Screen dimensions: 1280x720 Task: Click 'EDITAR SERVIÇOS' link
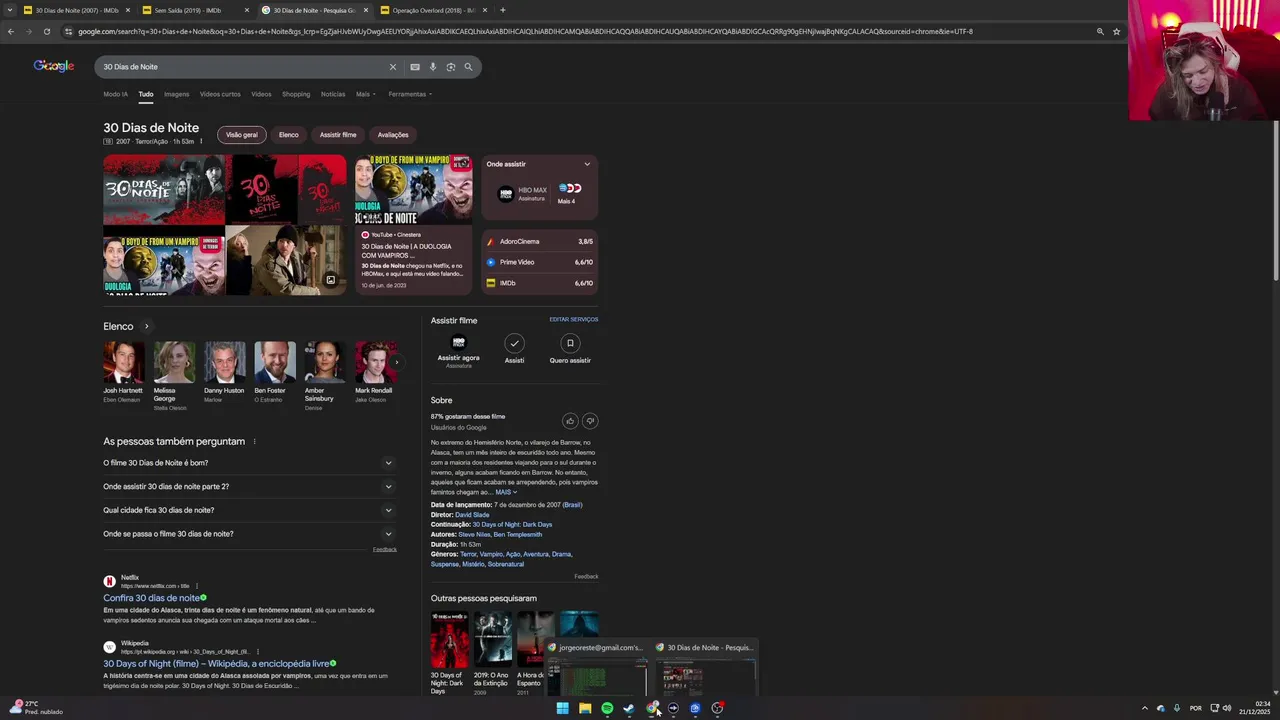(x=574, y=319)
